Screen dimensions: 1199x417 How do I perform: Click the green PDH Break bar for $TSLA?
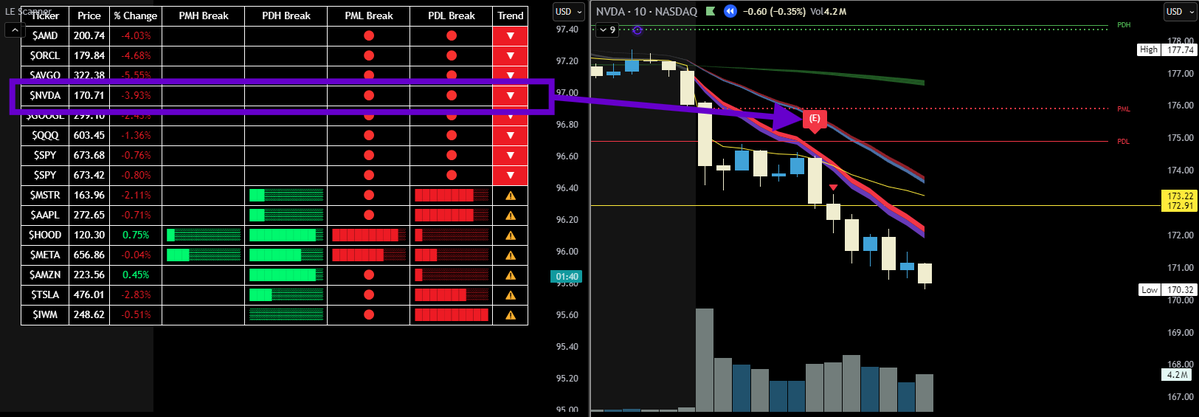coord(286,295)
